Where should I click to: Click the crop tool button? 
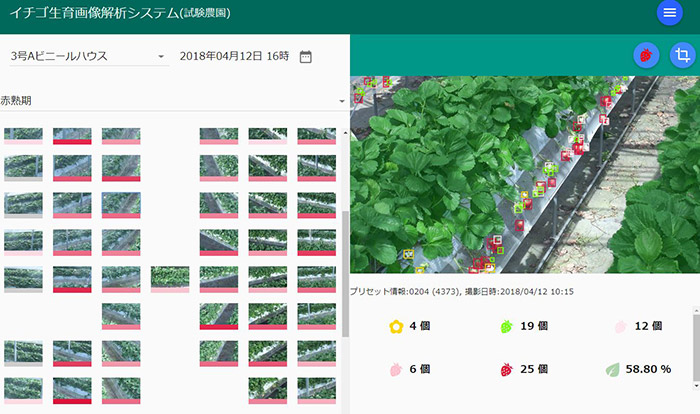[682, 56]
